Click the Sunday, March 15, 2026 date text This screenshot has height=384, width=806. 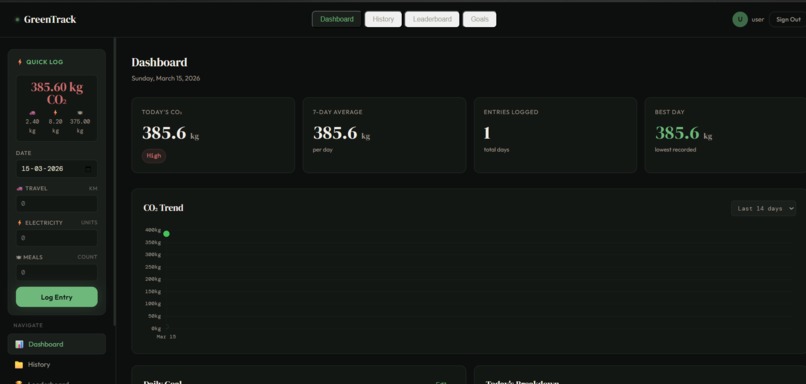[x=166, y=79]
